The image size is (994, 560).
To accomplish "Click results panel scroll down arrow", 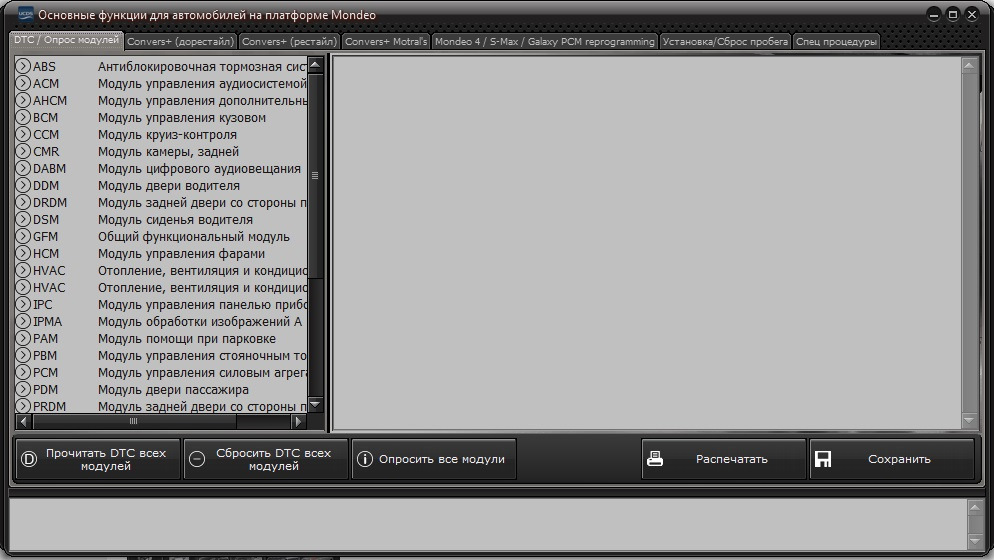I will pyautogui.click(x=969, y=420).
